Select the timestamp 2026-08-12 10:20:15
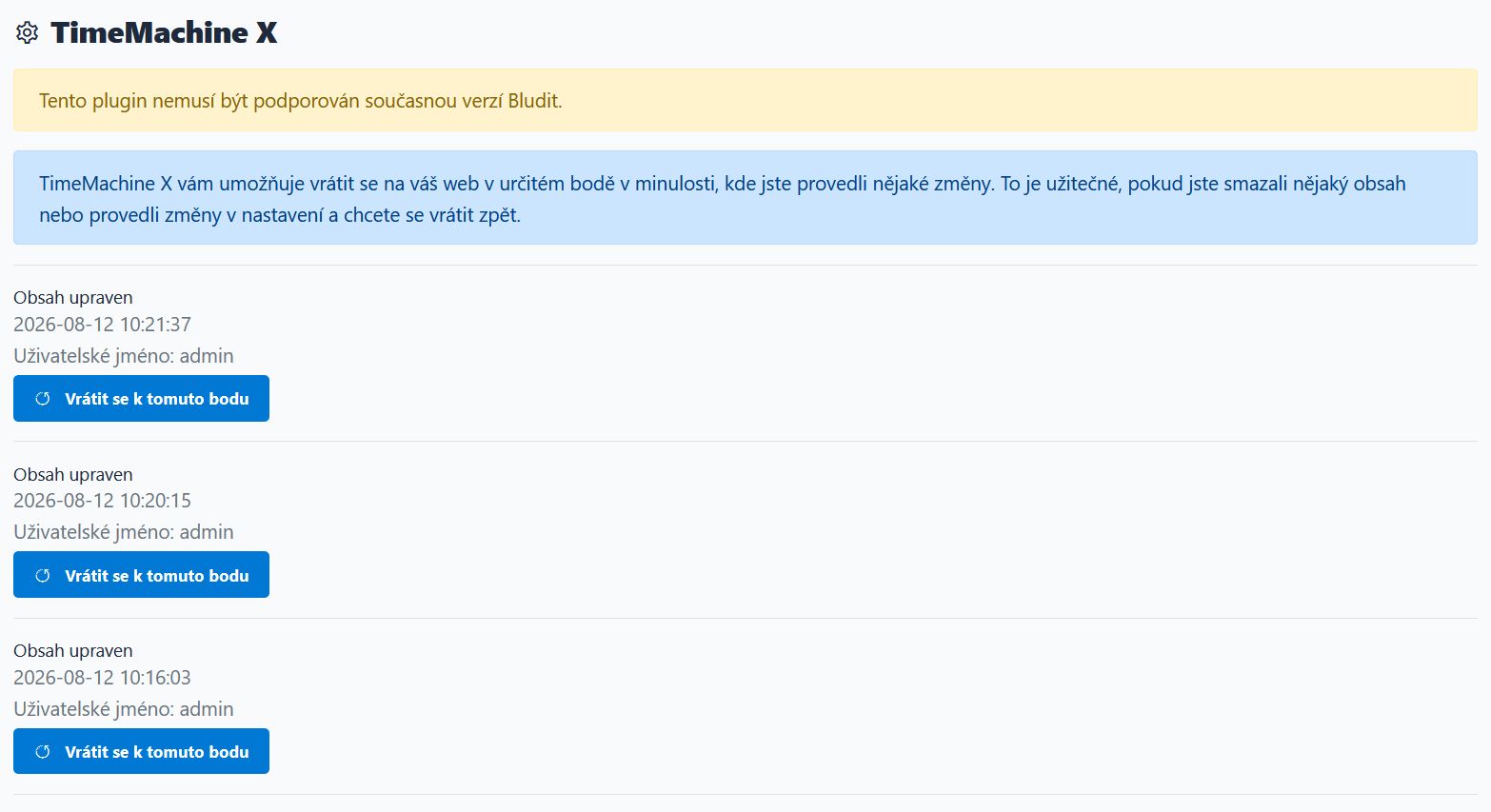Screen dimensions: 1491x812 pyautogui.click(x=102, y=501)
